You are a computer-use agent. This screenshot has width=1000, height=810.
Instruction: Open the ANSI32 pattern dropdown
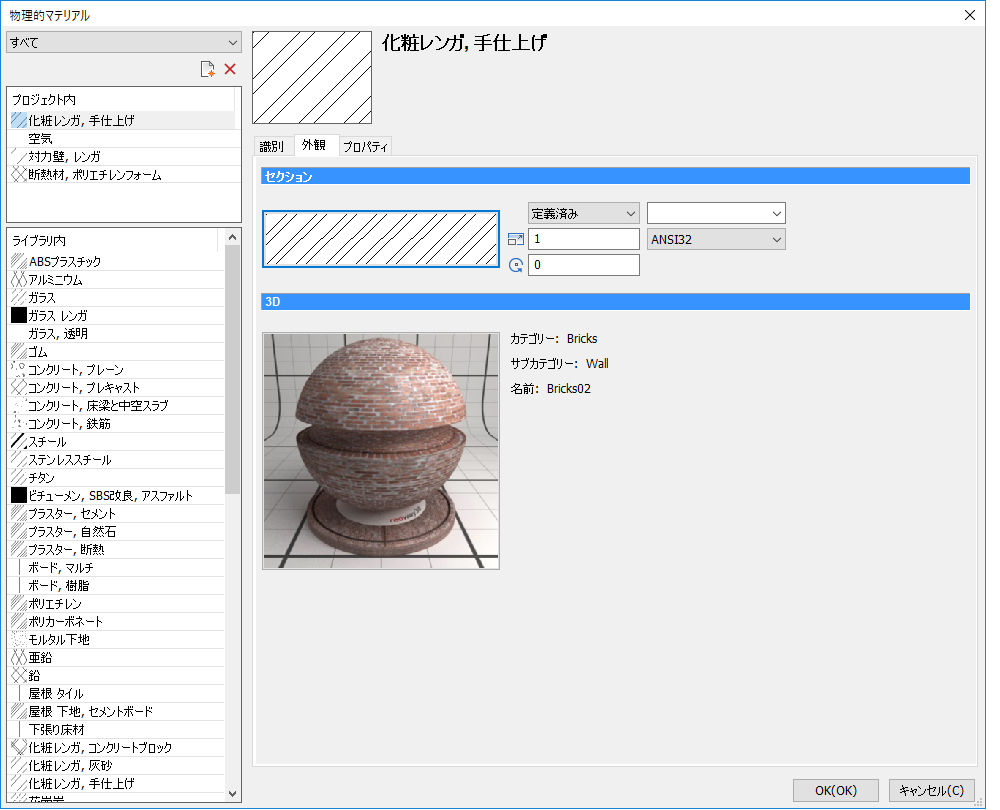coord(716,240)
